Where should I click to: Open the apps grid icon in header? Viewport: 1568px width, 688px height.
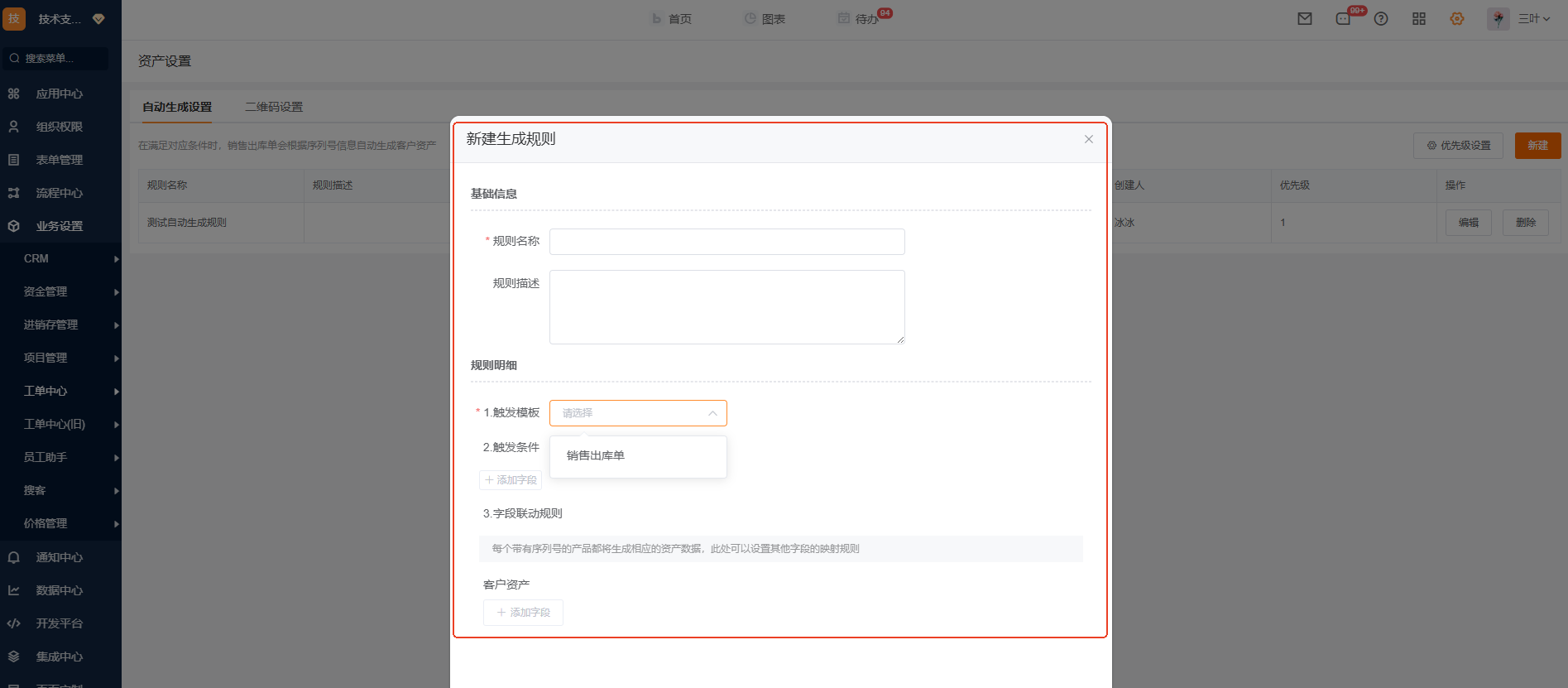click(x=1419, y=19)
